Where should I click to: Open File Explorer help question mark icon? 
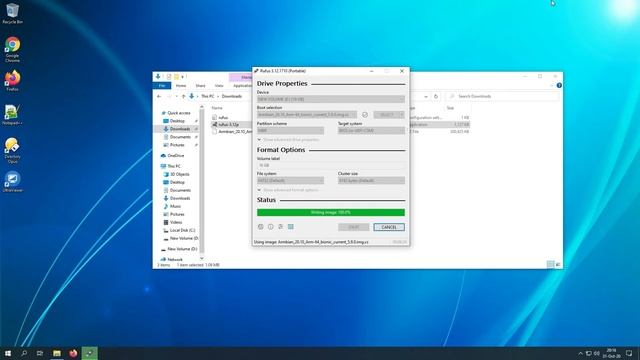pos(559,85)
